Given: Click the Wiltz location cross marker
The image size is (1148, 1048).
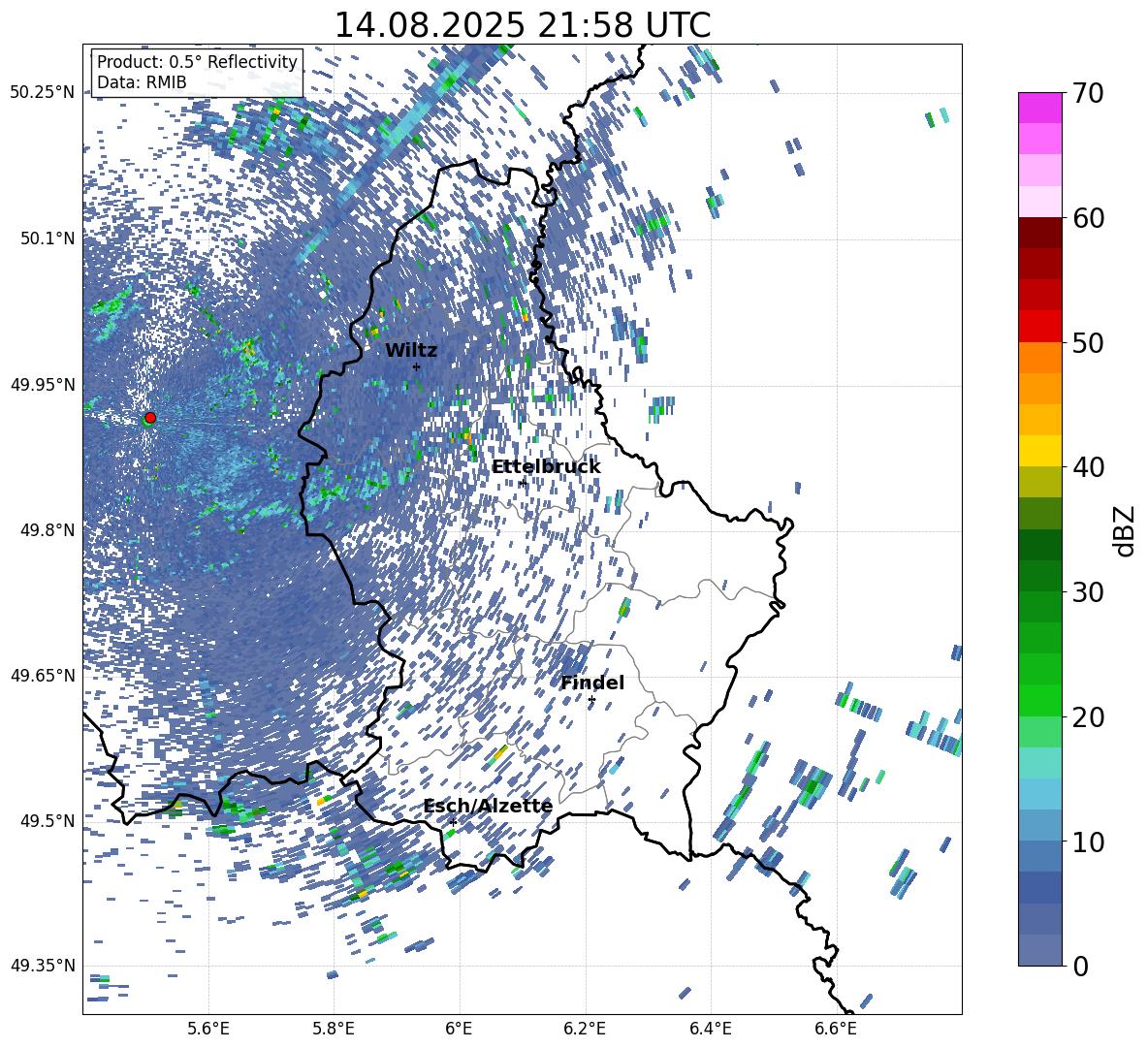Looking at the screenshot, I should point(417,366).
